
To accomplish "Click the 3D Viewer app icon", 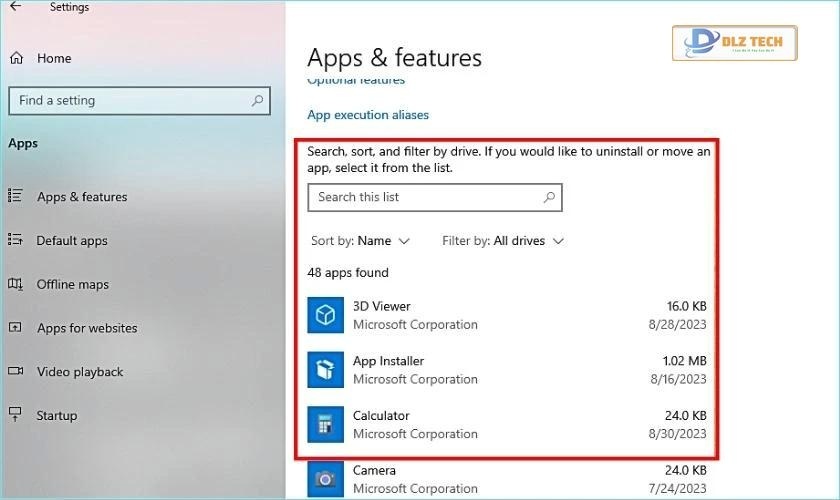I will [326, 315].
